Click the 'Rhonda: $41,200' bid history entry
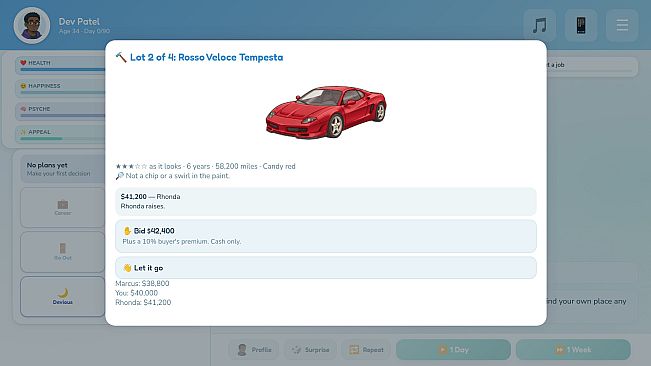Image resolution: width=651 pixels, height=366 pixels. [x=143, y=303]
